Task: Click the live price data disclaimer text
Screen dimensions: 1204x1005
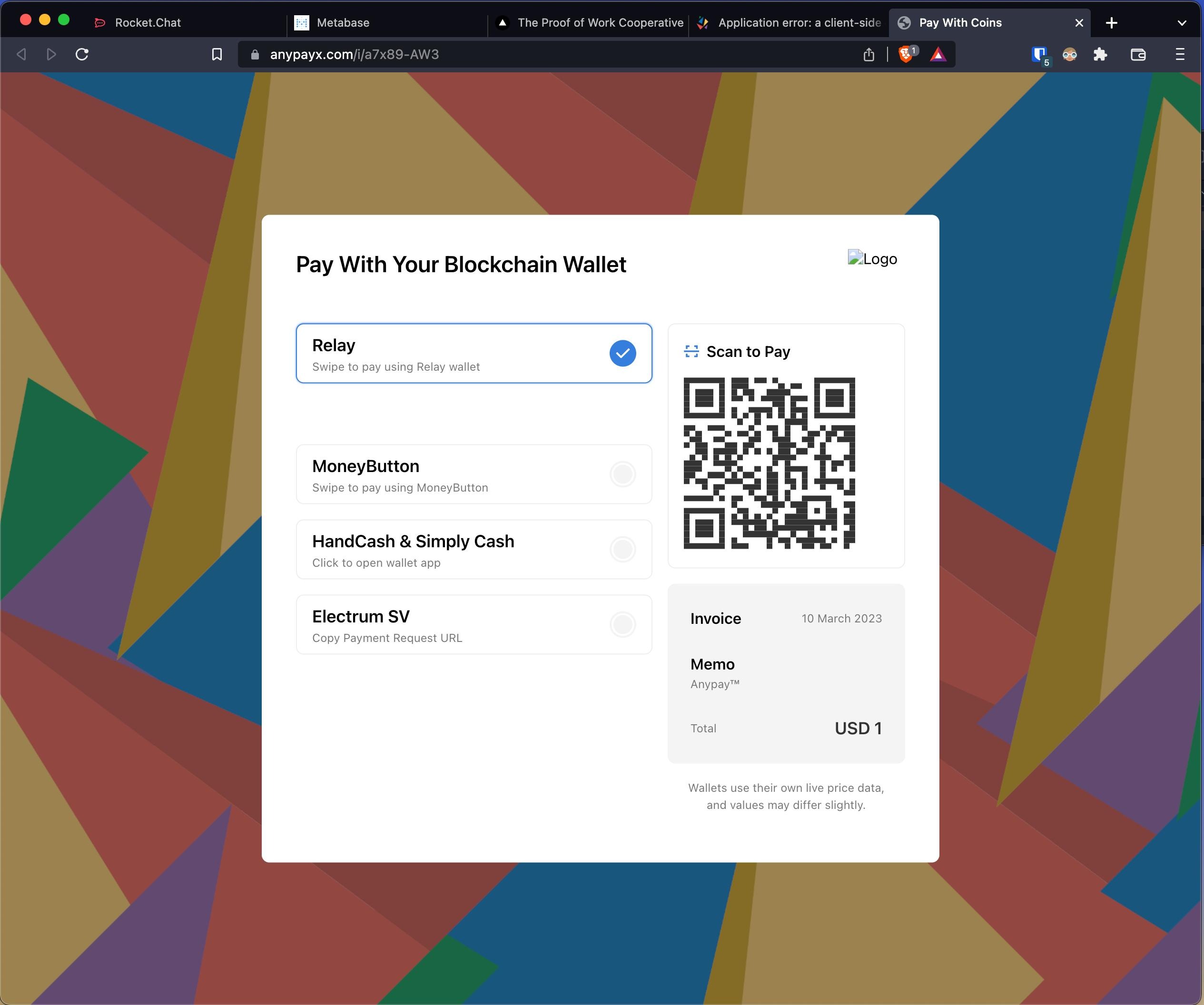Action: click(786, 796)
